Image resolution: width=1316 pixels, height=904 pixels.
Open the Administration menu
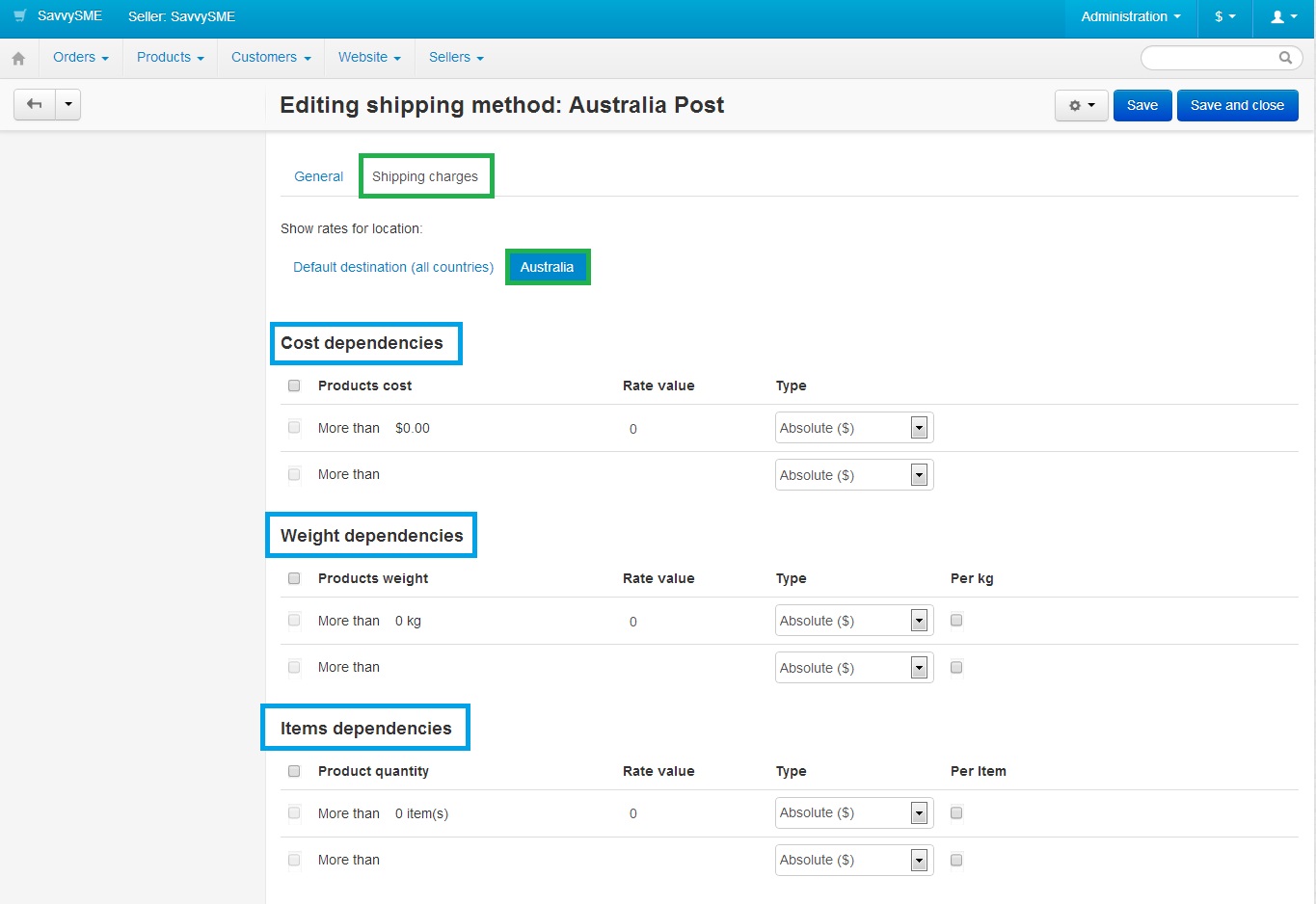(x=1130, y=16)
